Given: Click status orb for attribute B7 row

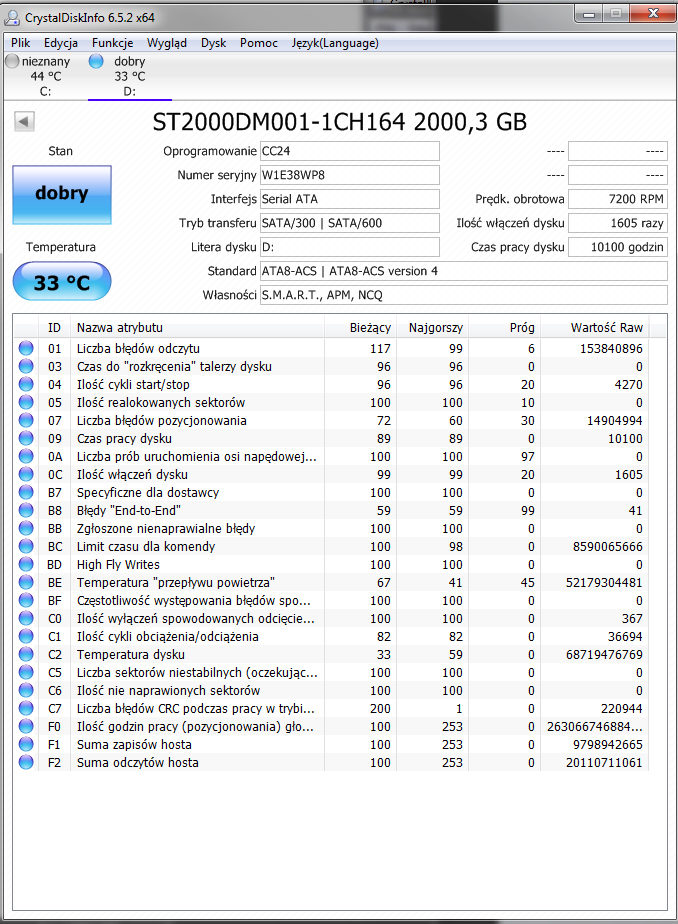Looking at the screenshot, I should click(x=26, y=492).
